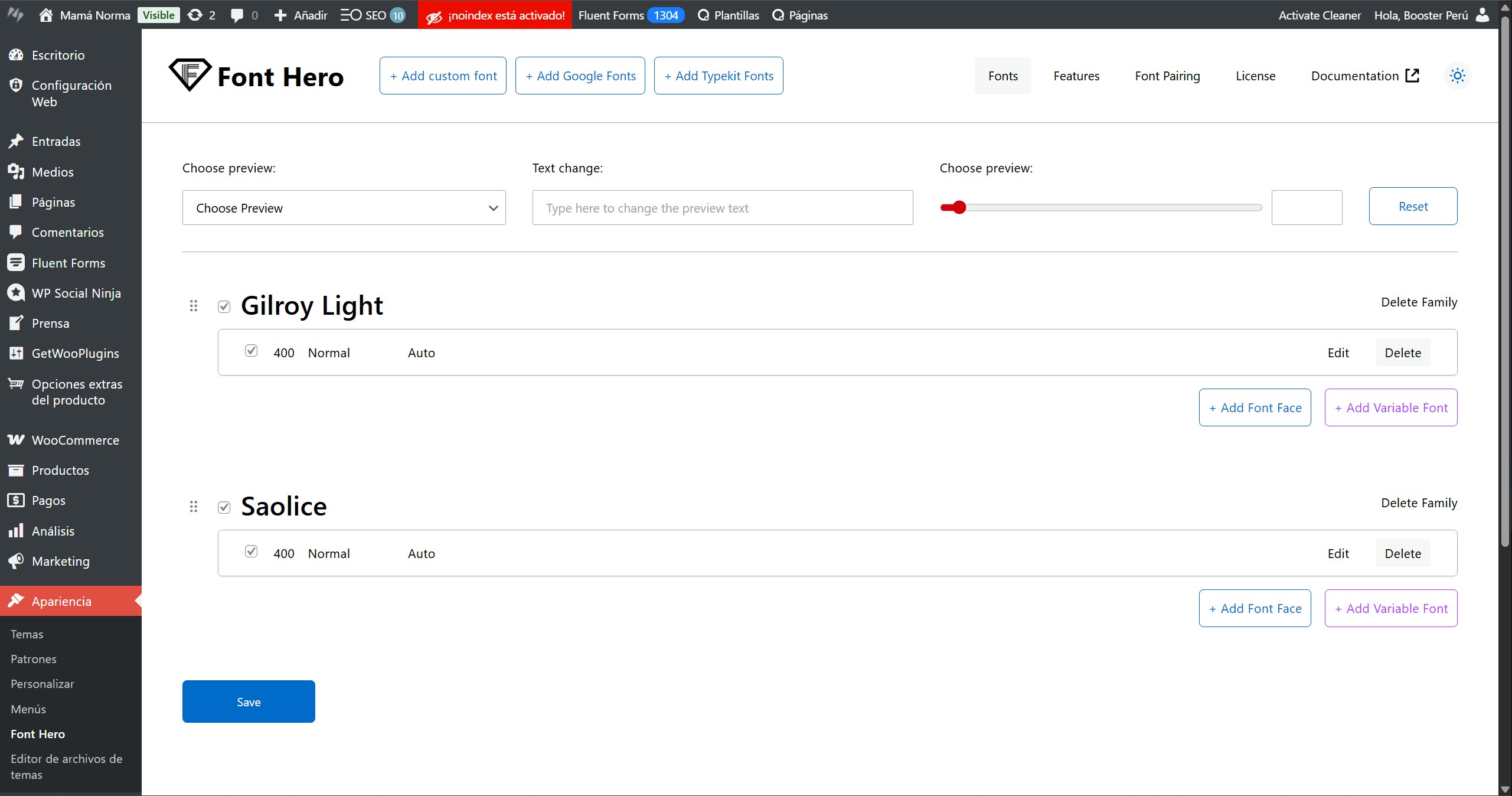Screen dimensions: 1512x796
Task: Open GetWooPlugins icon
Action: (x=16, y=353)
